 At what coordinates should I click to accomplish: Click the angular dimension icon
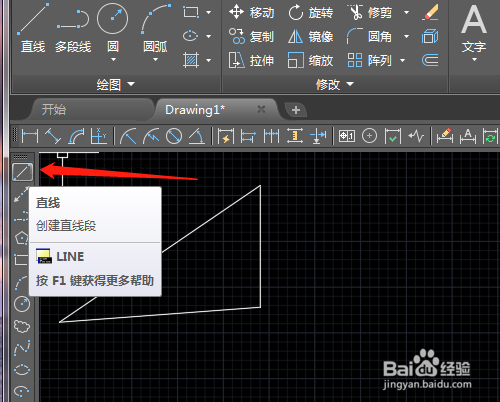197,136
